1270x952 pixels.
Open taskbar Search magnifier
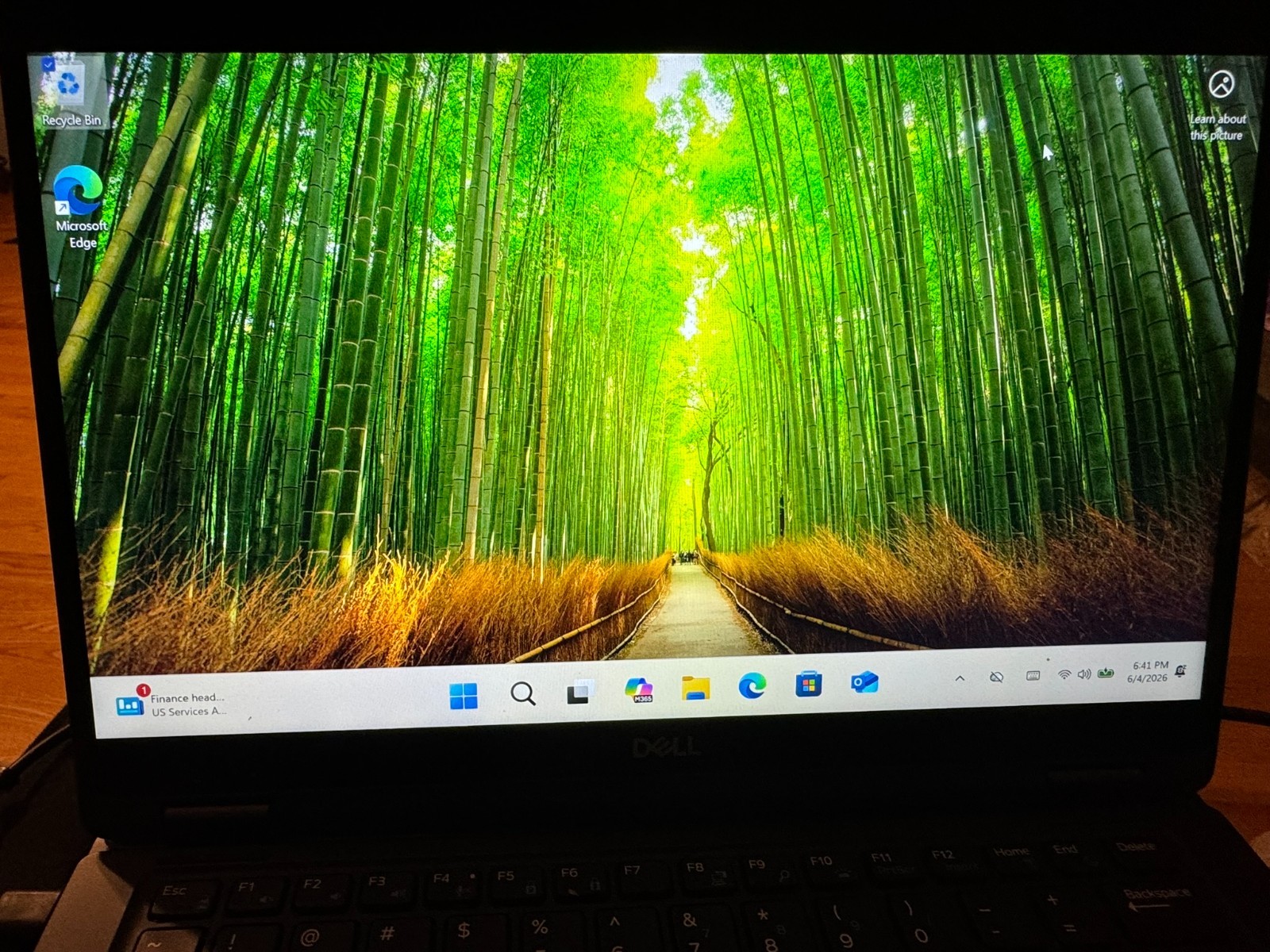click(522, 693)
